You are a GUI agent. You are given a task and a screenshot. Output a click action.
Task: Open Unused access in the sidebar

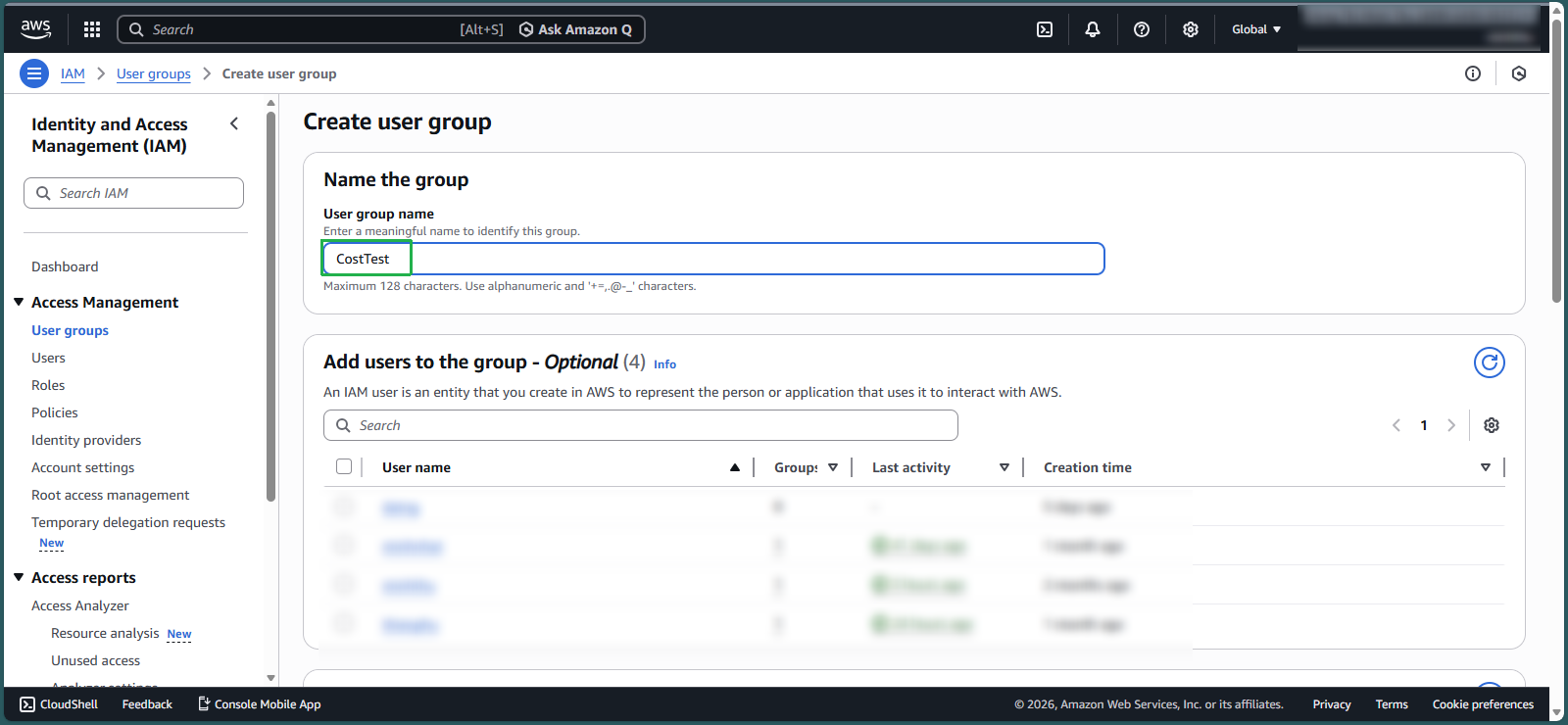point(96,660)
